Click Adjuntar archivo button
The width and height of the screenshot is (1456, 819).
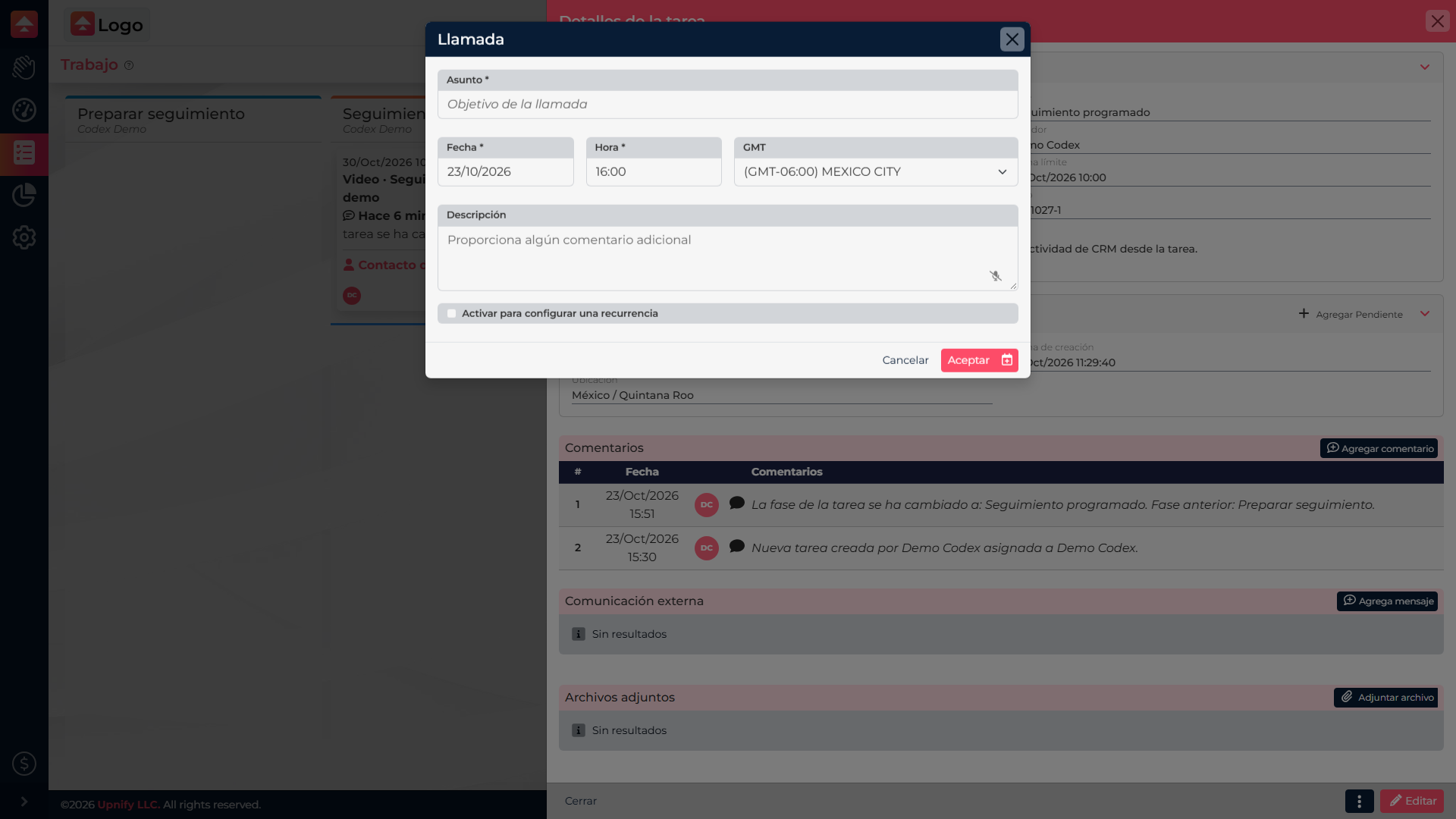[1385, 697]
